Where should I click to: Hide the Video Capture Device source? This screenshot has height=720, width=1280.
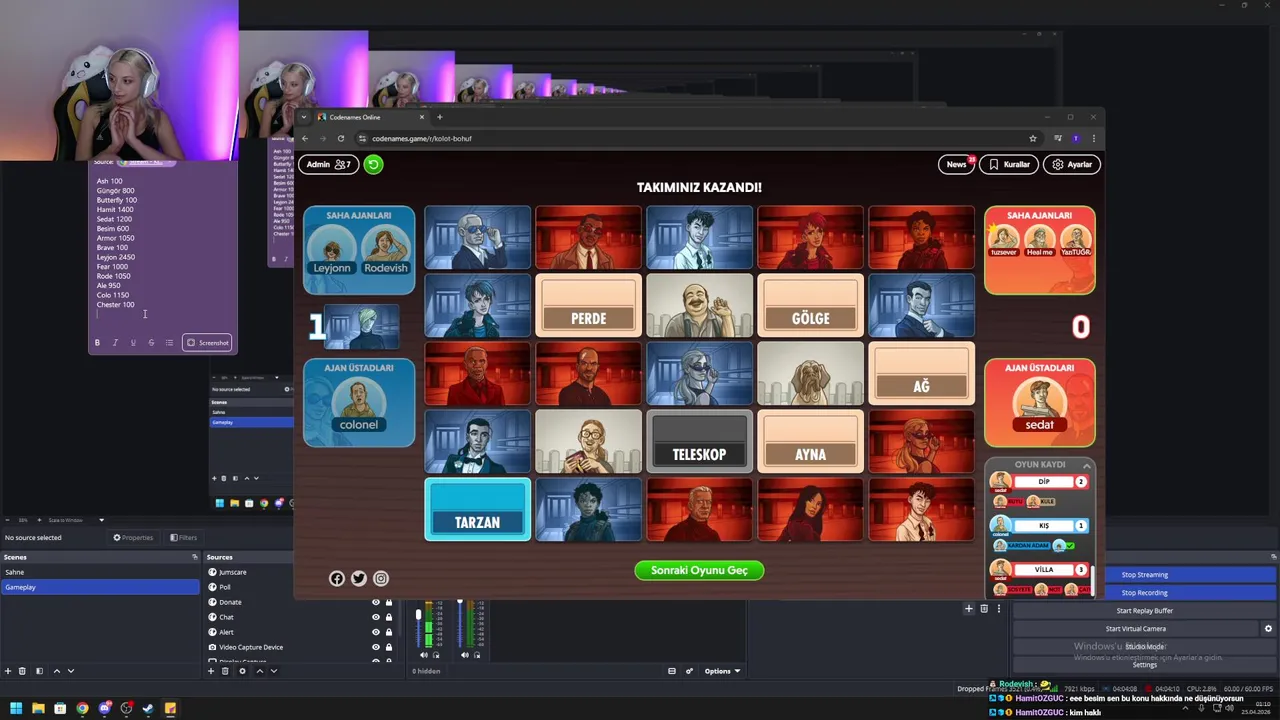[376, 647]
